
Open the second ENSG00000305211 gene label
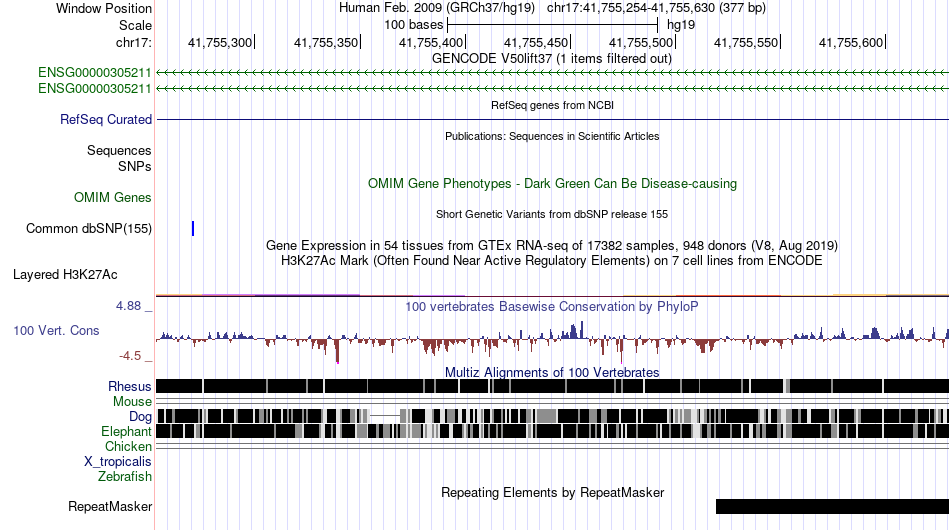coord(95,88)
